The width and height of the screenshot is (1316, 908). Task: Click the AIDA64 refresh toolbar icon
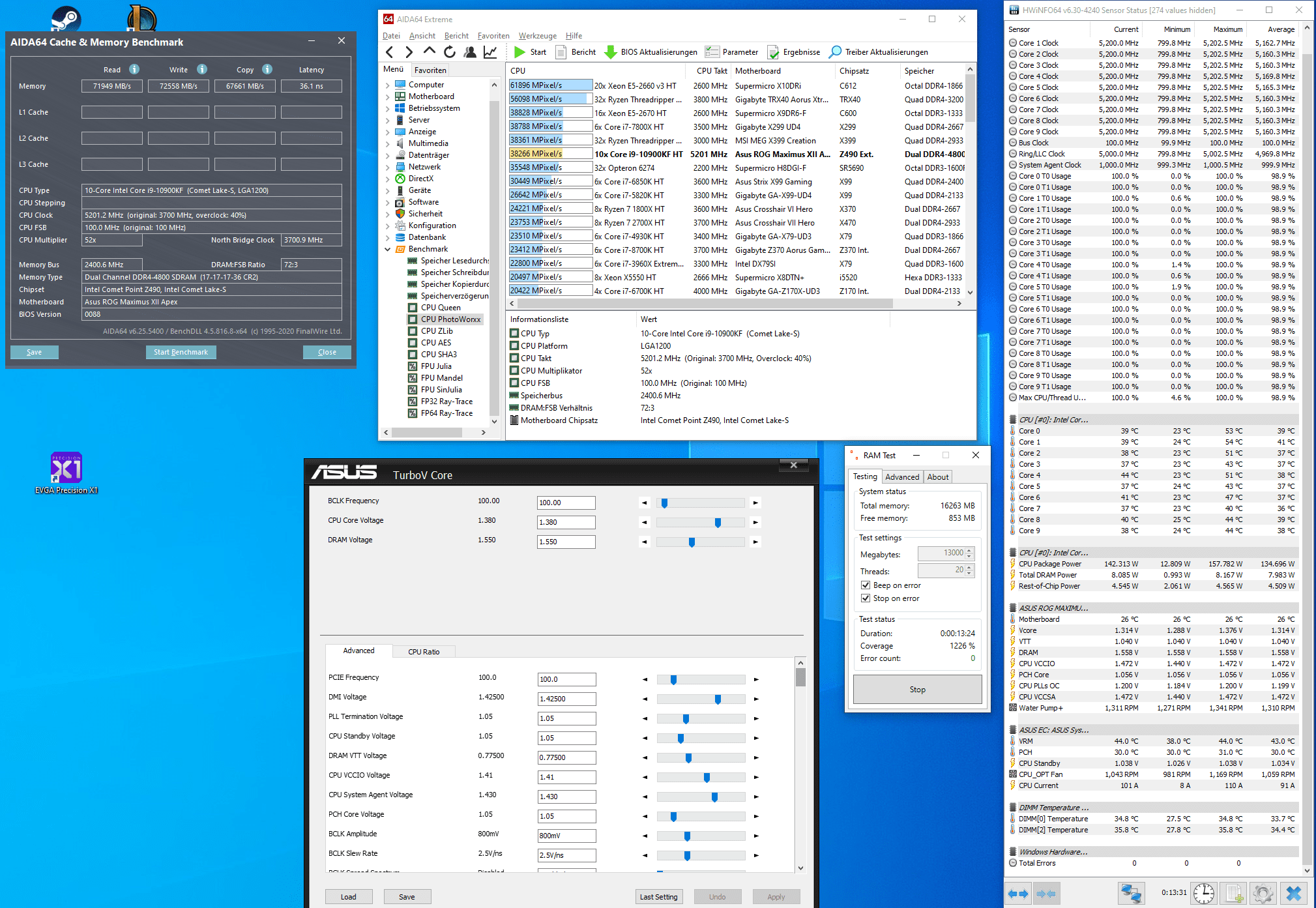coord(450,52)
